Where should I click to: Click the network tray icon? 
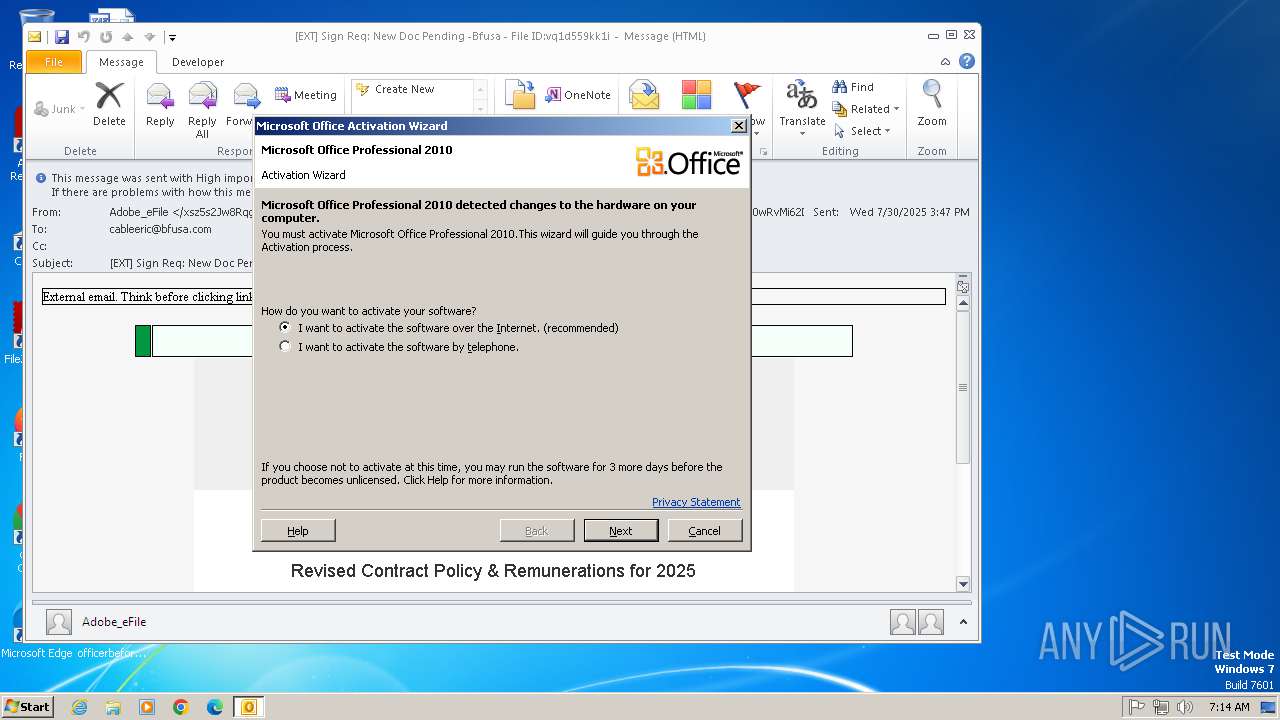coord(1161,707)
